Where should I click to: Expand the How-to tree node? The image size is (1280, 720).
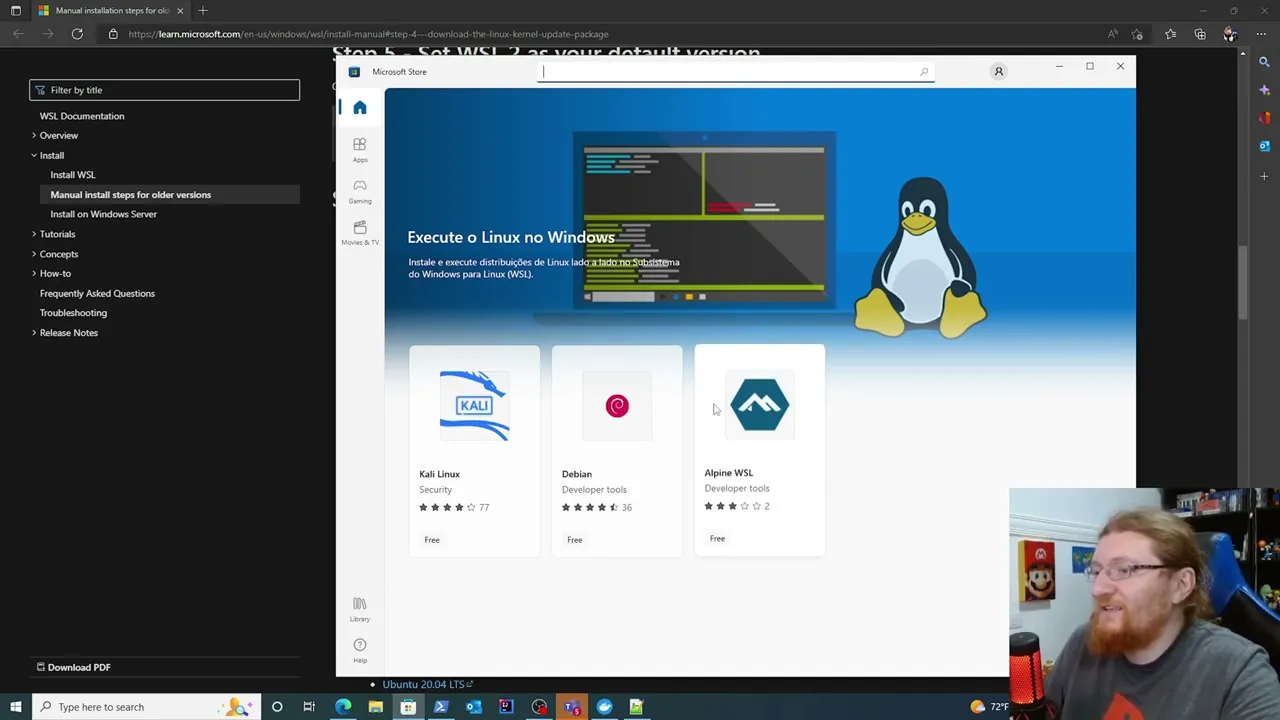pos(34,273)
